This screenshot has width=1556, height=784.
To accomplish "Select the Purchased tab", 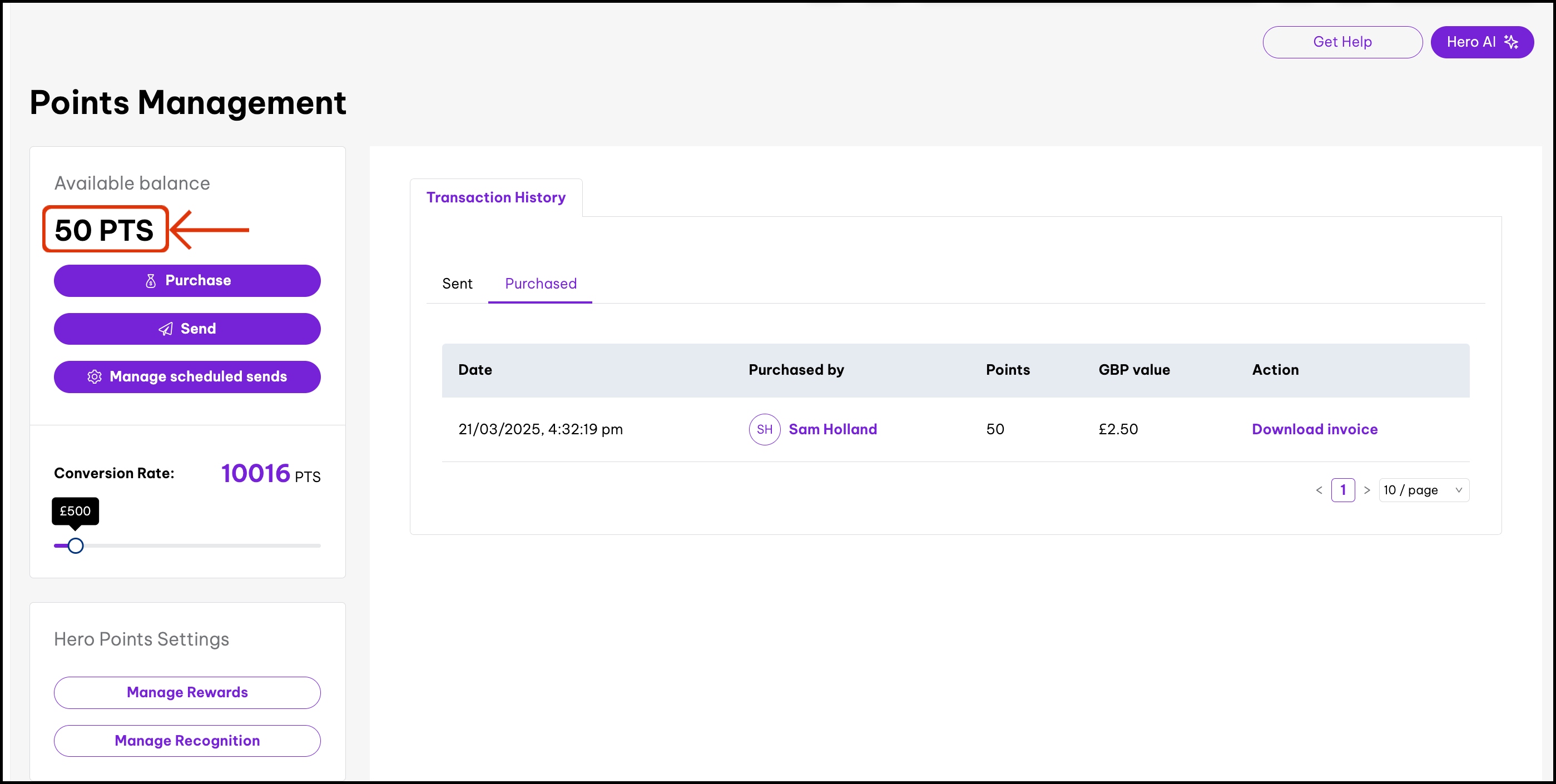I will point(540,284).
